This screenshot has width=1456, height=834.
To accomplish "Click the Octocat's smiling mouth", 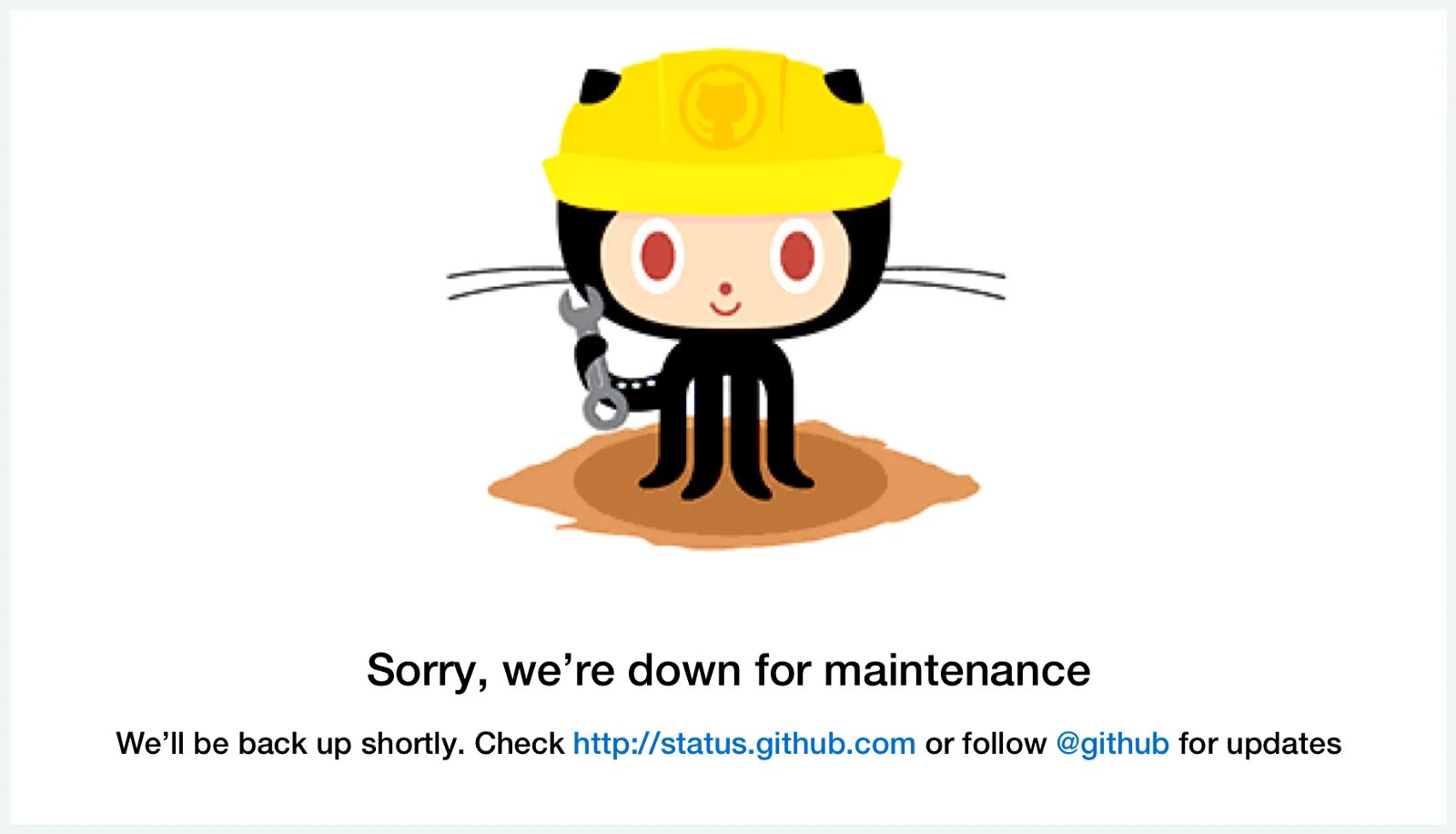I will pos(725,308).
